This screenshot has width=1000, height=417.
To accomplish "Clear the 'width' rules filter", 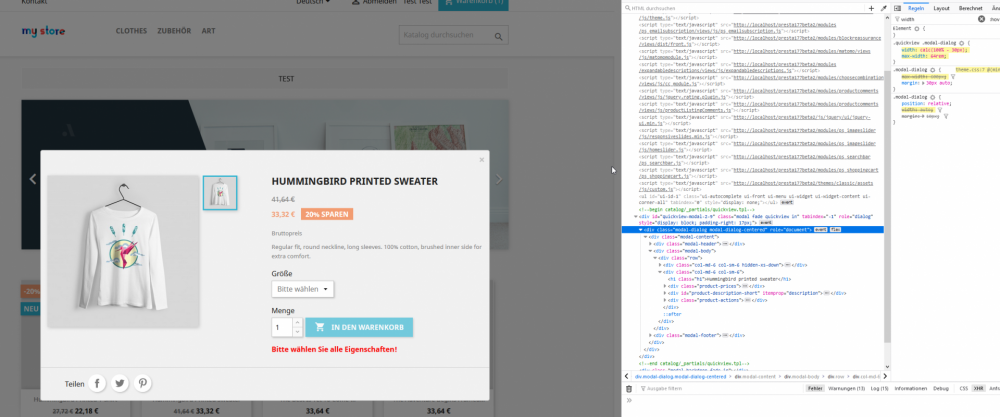I will [x=982, y=19].
